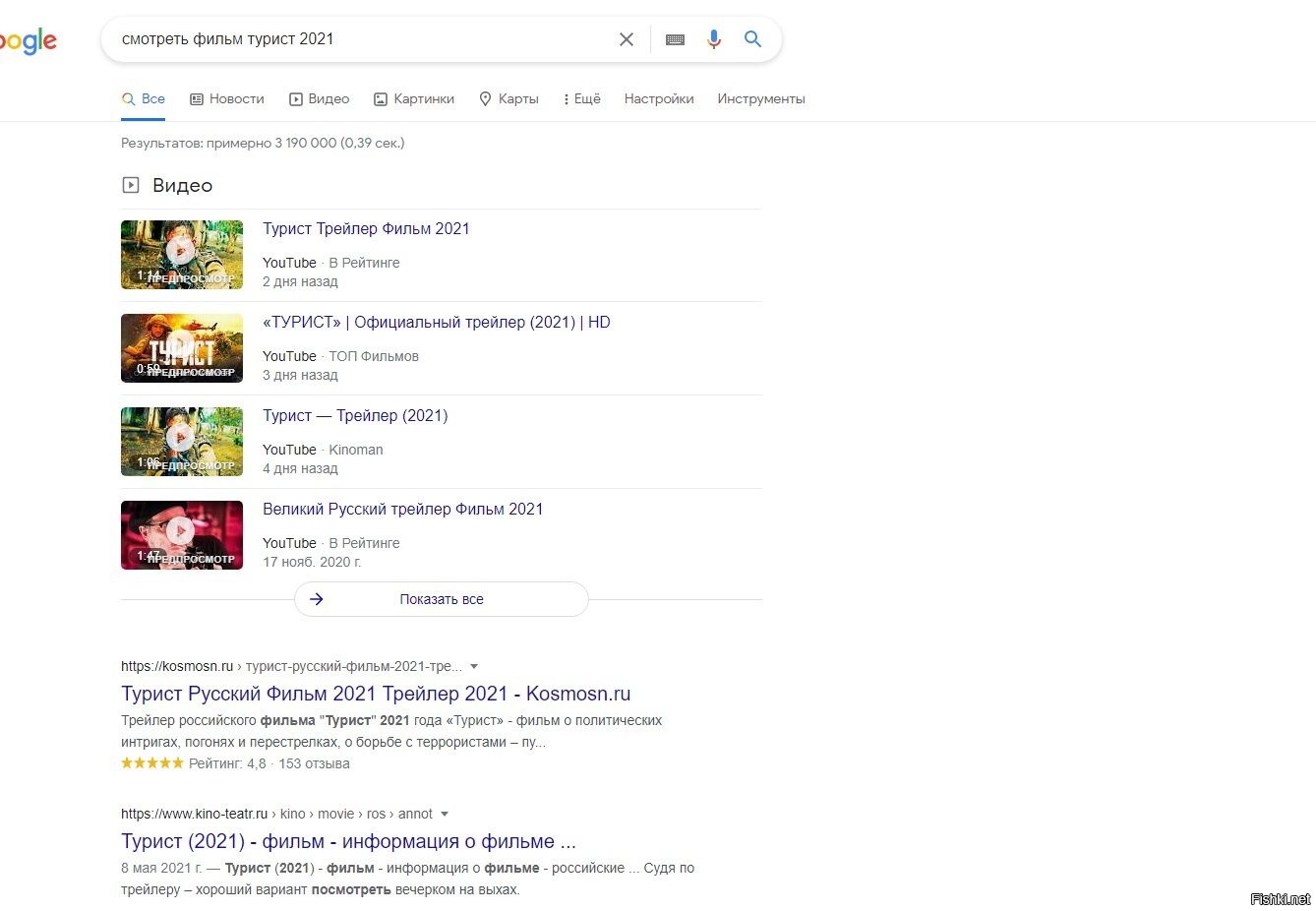The height and width of the screenshot is (911, 1316).
Task: Click the blue magnifier search icon
Action: point(752,39)
